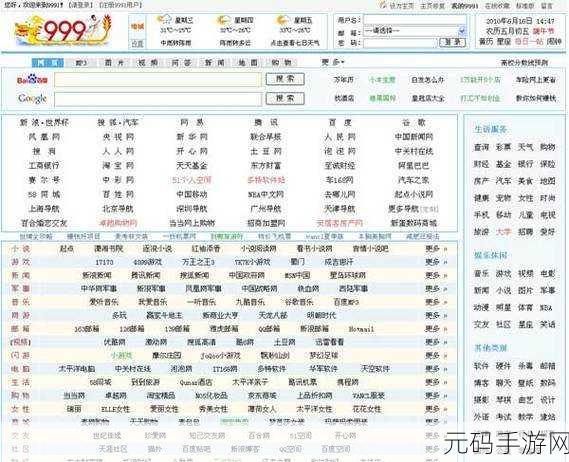Open Hotmail in the 邮箱 row
The width and height of the screenshot is (569, 462).
pyautogui.click(x=361, y=329)
